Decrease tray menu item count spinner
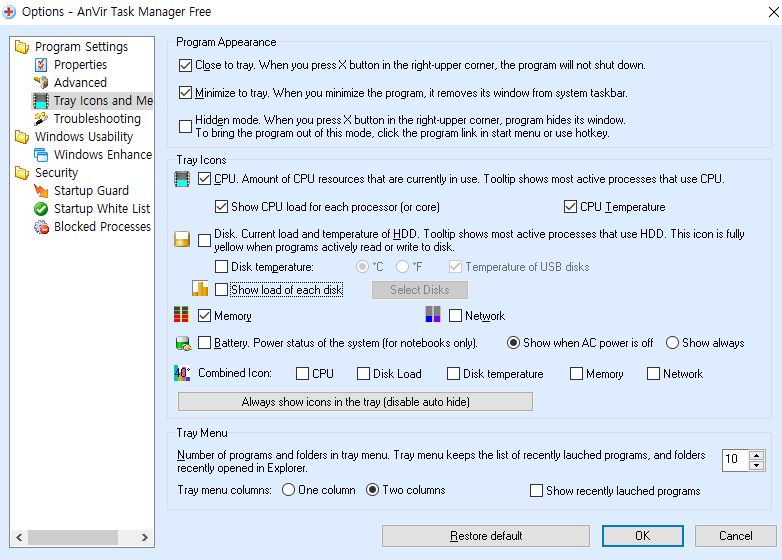Image resolution: width=782 pixels, height=560 pixels. (757, 466)
